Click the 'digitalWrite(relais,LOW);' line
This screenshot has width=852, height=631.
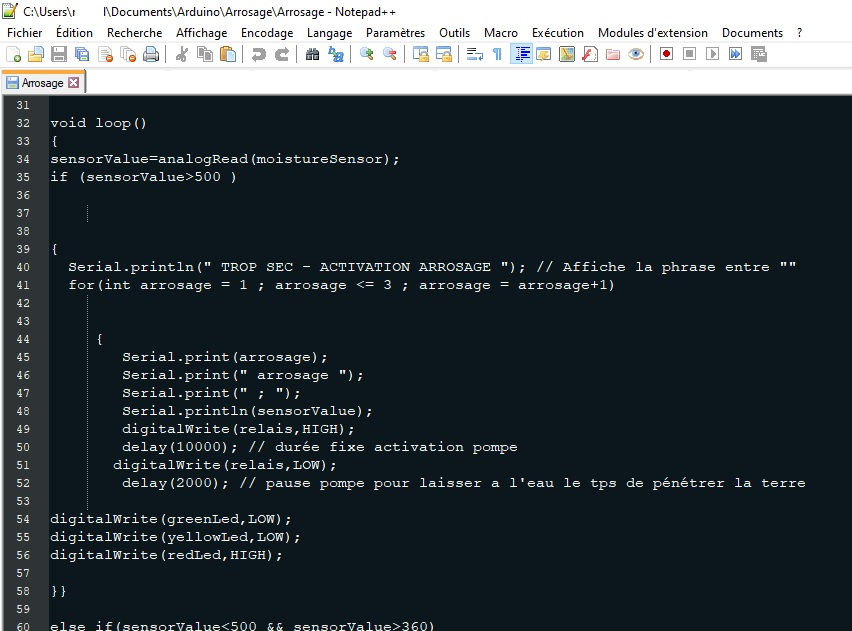point(225,465)
